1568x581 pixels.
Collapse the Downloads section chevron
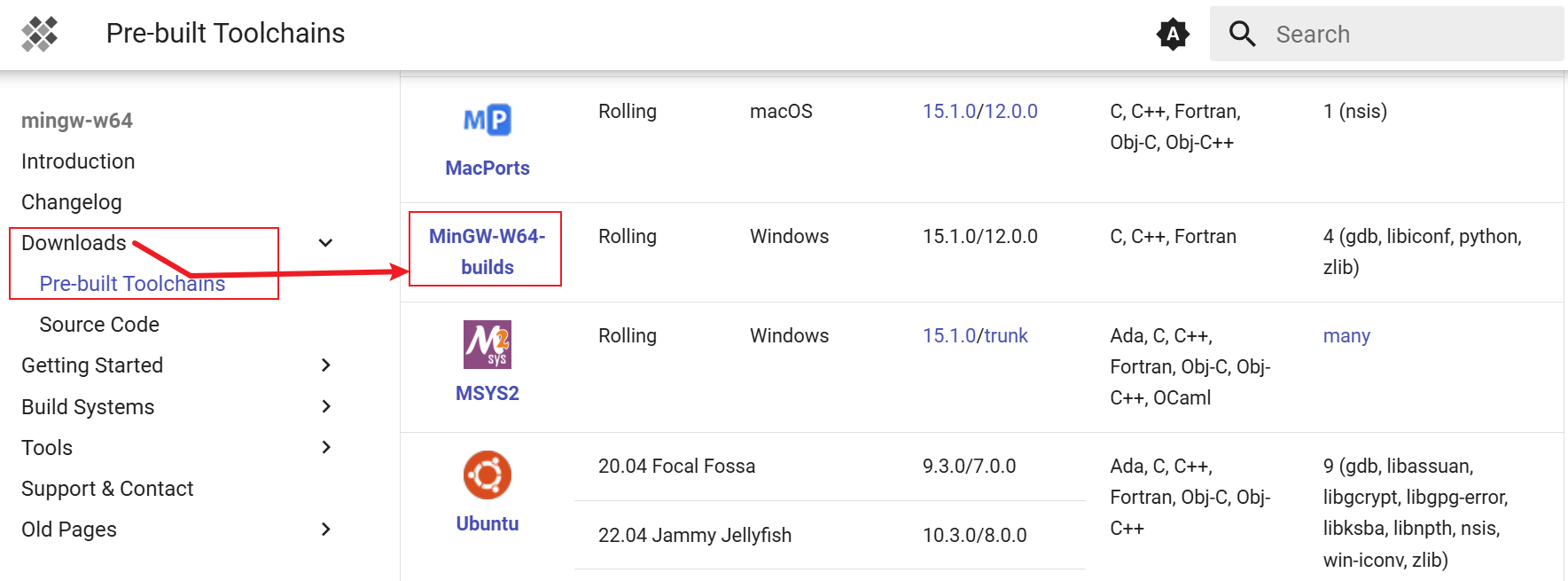[325, 243]
